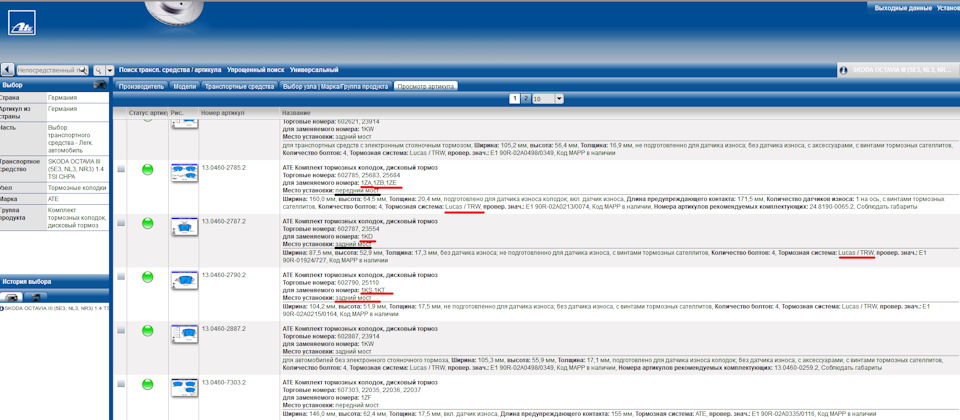
Task: Tick checkbox for article 13.0460-2785.2
Action: [121, 170]
